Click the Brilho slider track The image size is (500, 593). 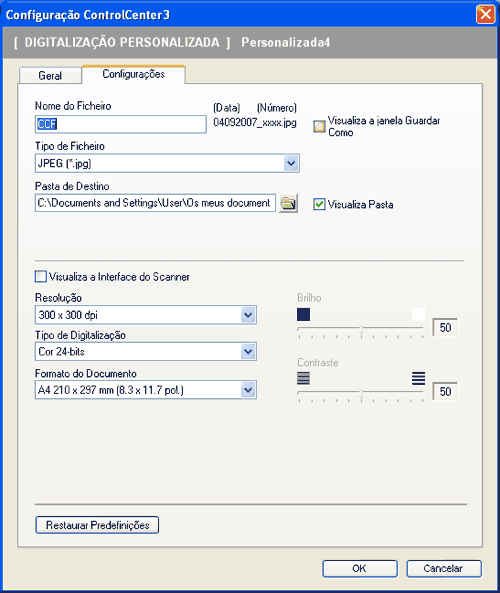(x=360, y=328)
